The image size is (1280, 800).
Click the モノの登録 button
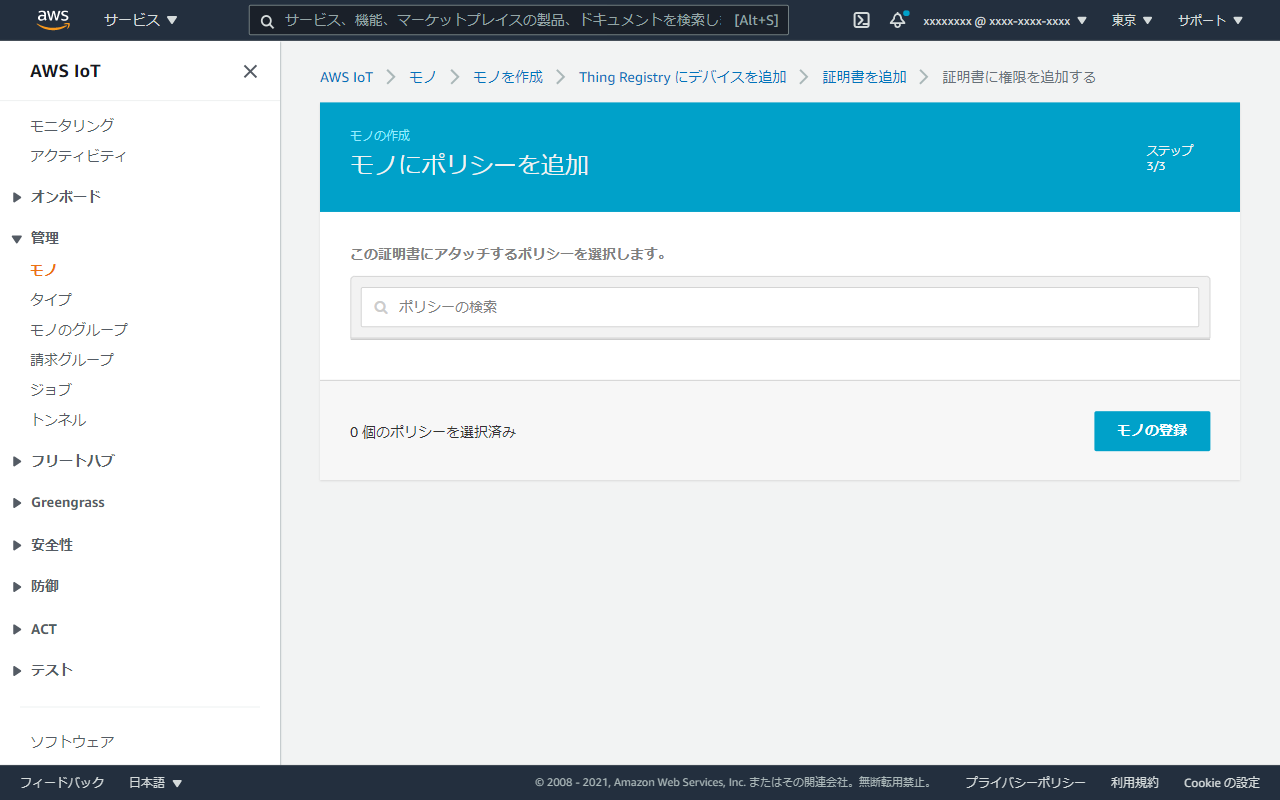click(x=1151, y=430)
